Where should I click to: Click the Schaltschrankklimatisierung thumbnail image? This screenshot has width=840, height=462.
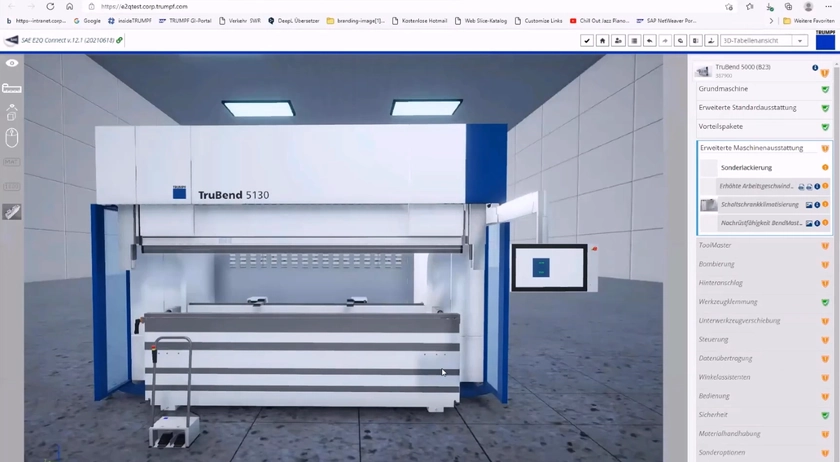(709, 205)
